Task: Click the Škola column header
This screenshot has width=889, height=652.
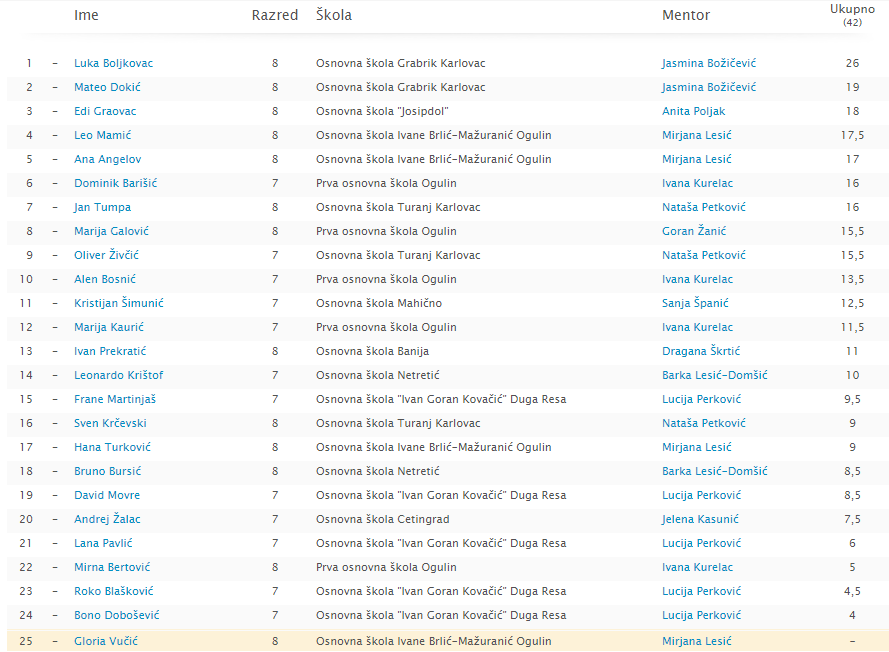Action: tap(334, 15)
